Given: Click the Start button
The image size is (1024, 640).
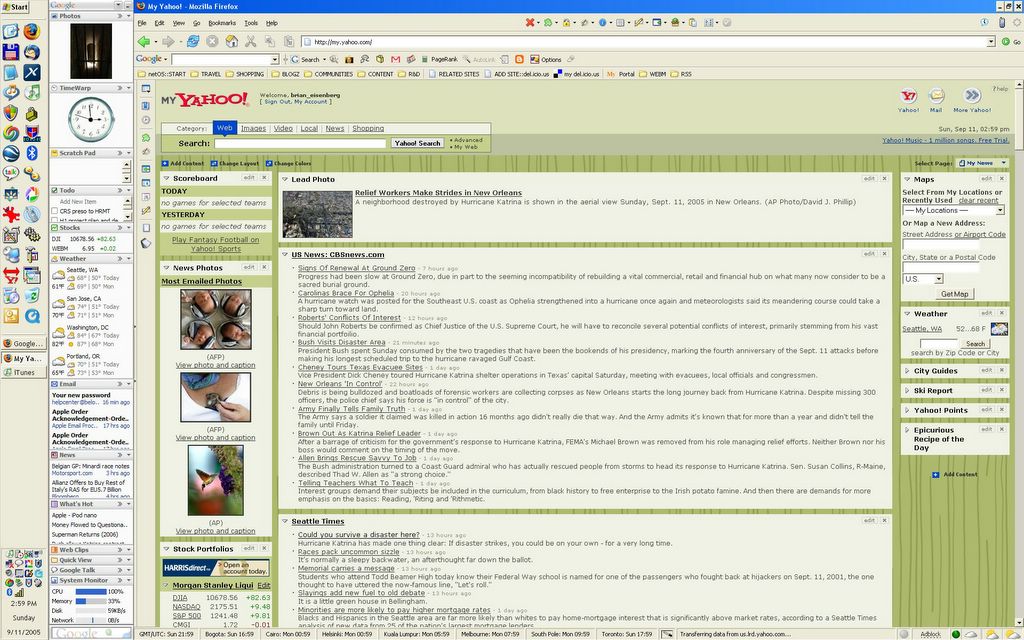Looking at the screenshot, I should point(15,7).
